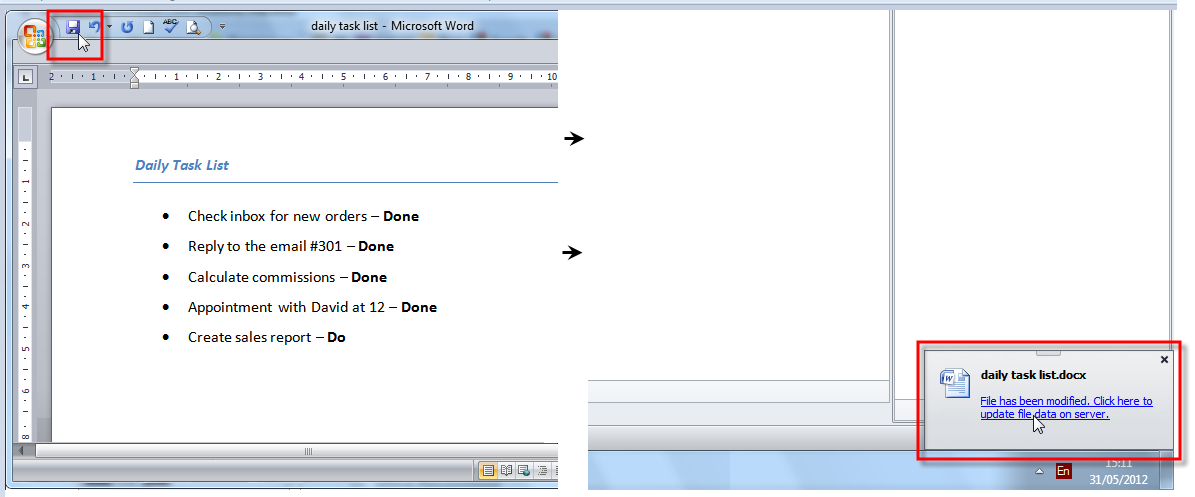
Task: Switch to Web Layout view
Action: 523,470
